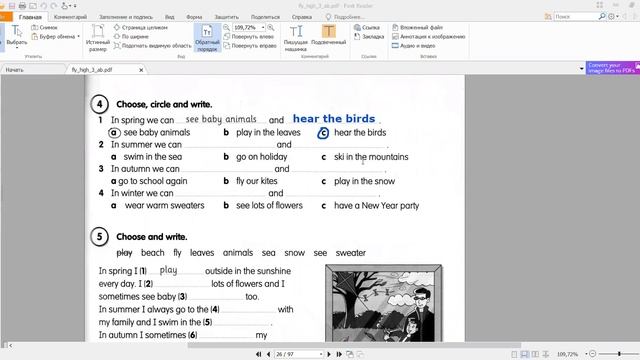Click Аннотация к изображению tool
Viewport: 640px width, 360px height.
[x=428, y=36]
